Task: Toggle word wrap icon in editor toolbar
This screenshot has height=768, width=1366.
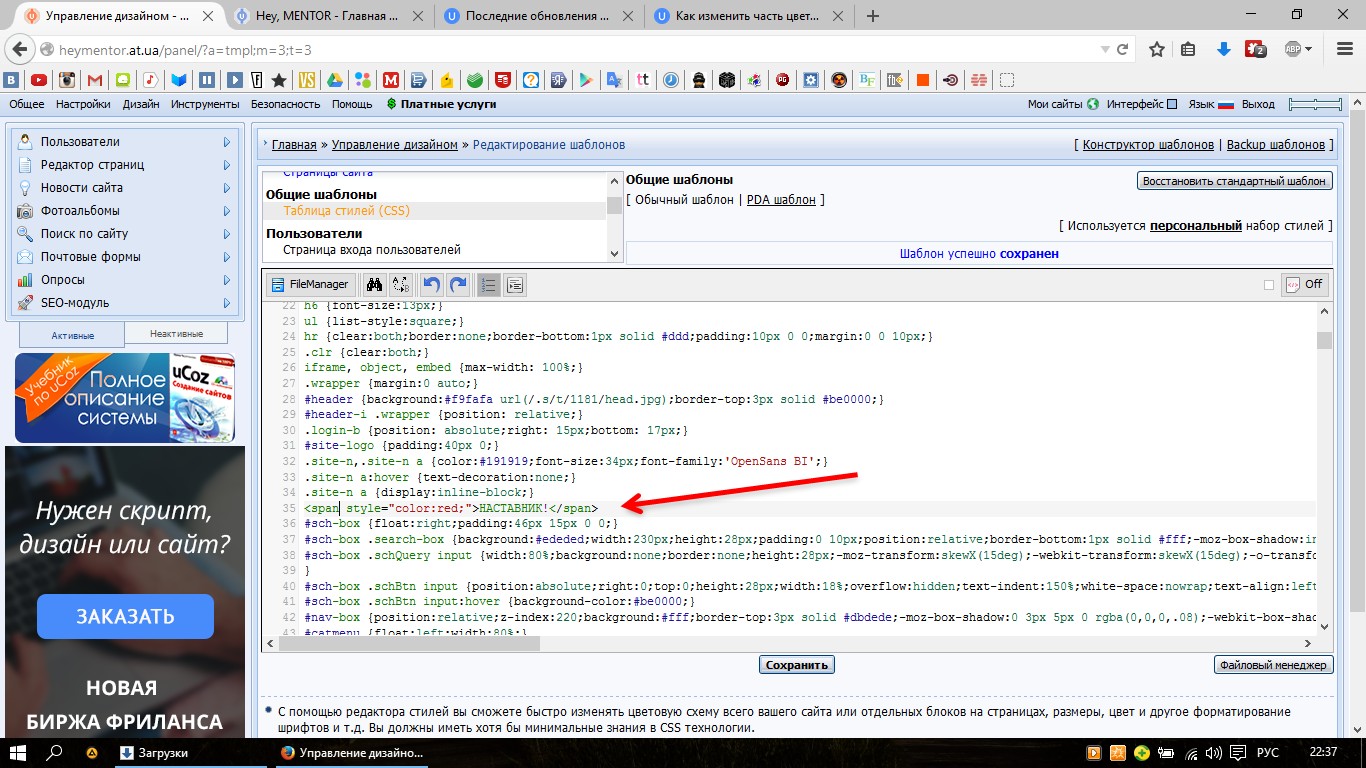Action: click(x=514, y=284)
